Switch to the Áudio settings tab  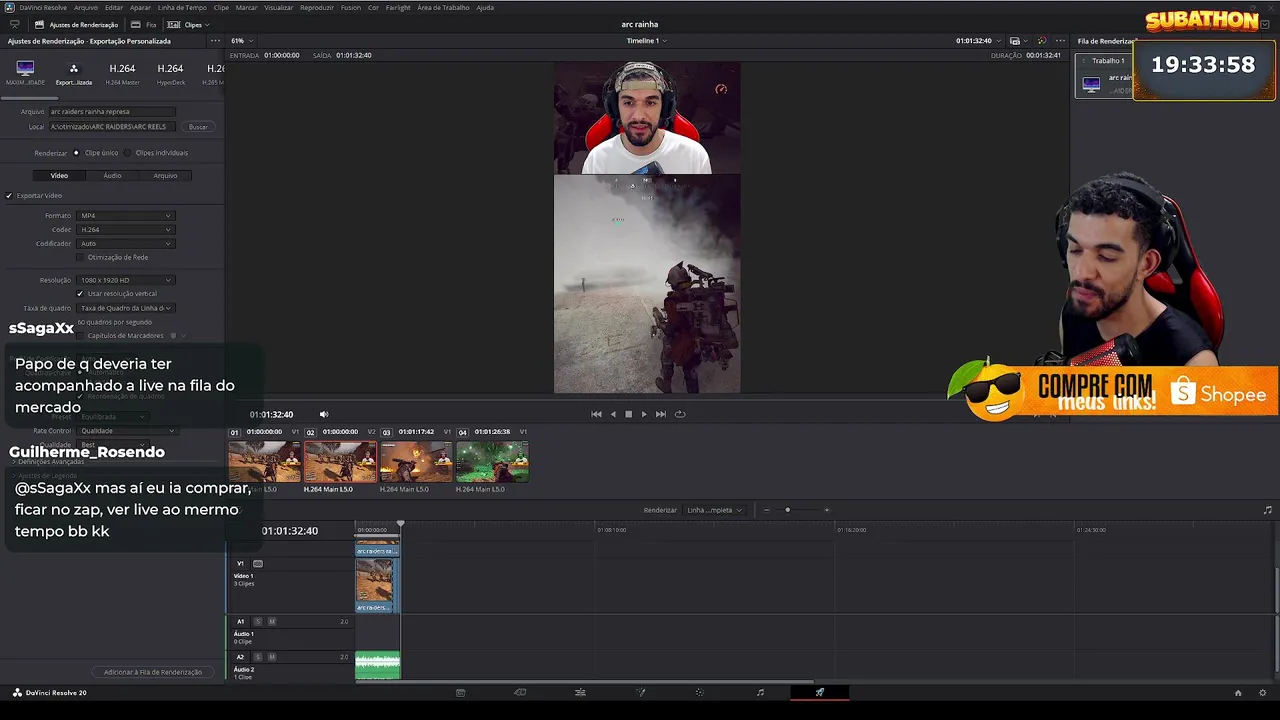click(112, 175)
